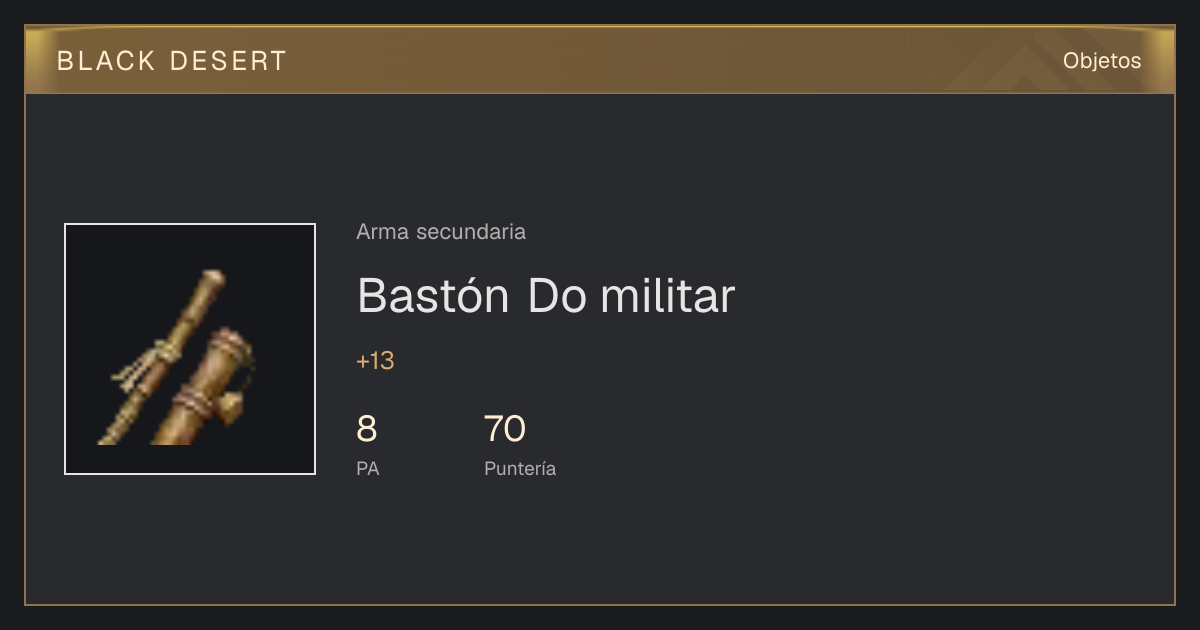Click the golden header banner middle
Image resolution: width=1200 pixels, height=630 pixels.
point(600,60)
